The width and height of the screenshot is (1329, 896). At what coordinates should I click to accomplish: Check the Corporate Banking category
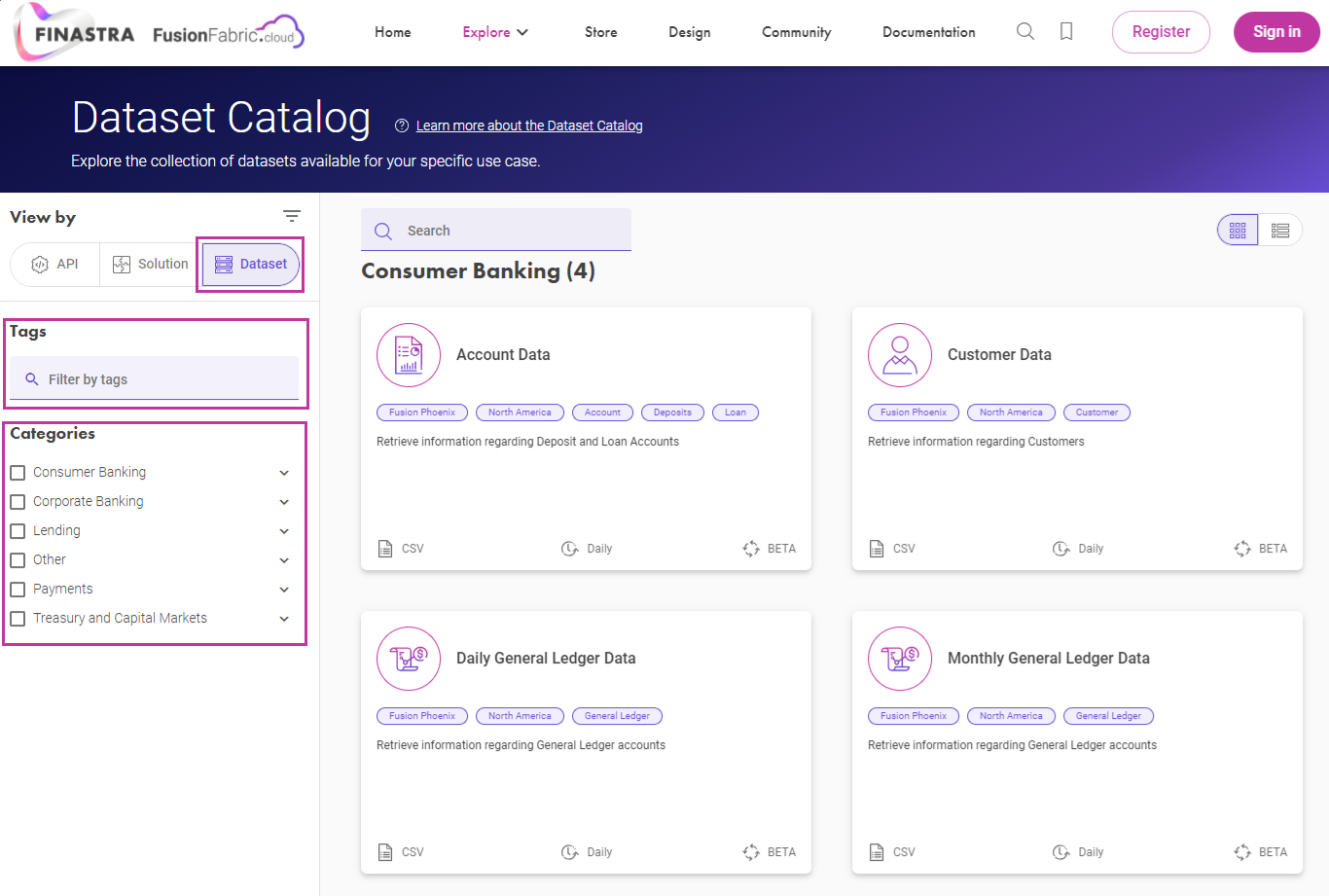(x=18, y=502)
